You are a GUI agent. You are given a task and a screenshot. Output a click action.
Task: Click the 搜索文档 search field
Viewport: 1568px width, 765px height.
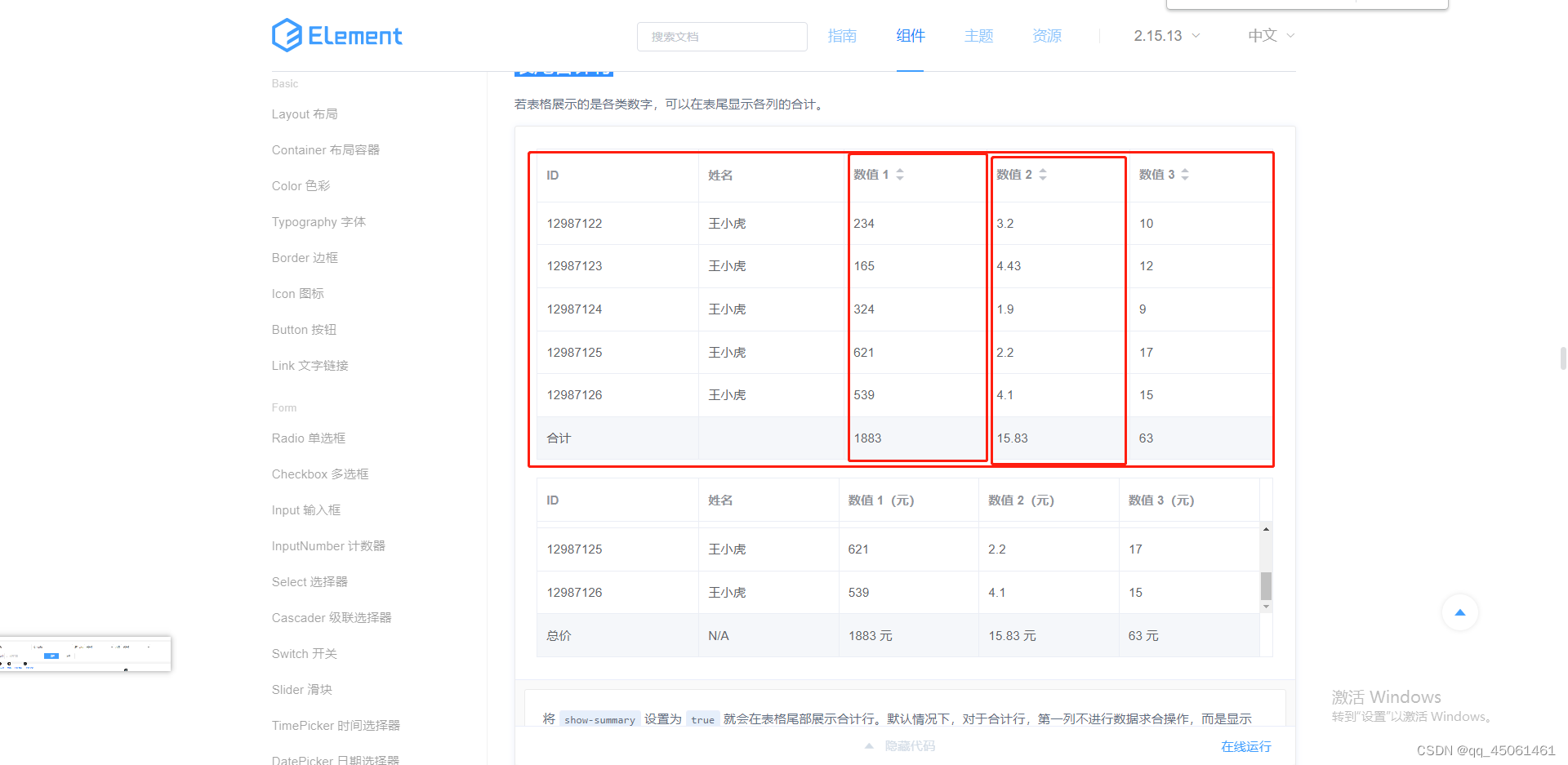722,37
